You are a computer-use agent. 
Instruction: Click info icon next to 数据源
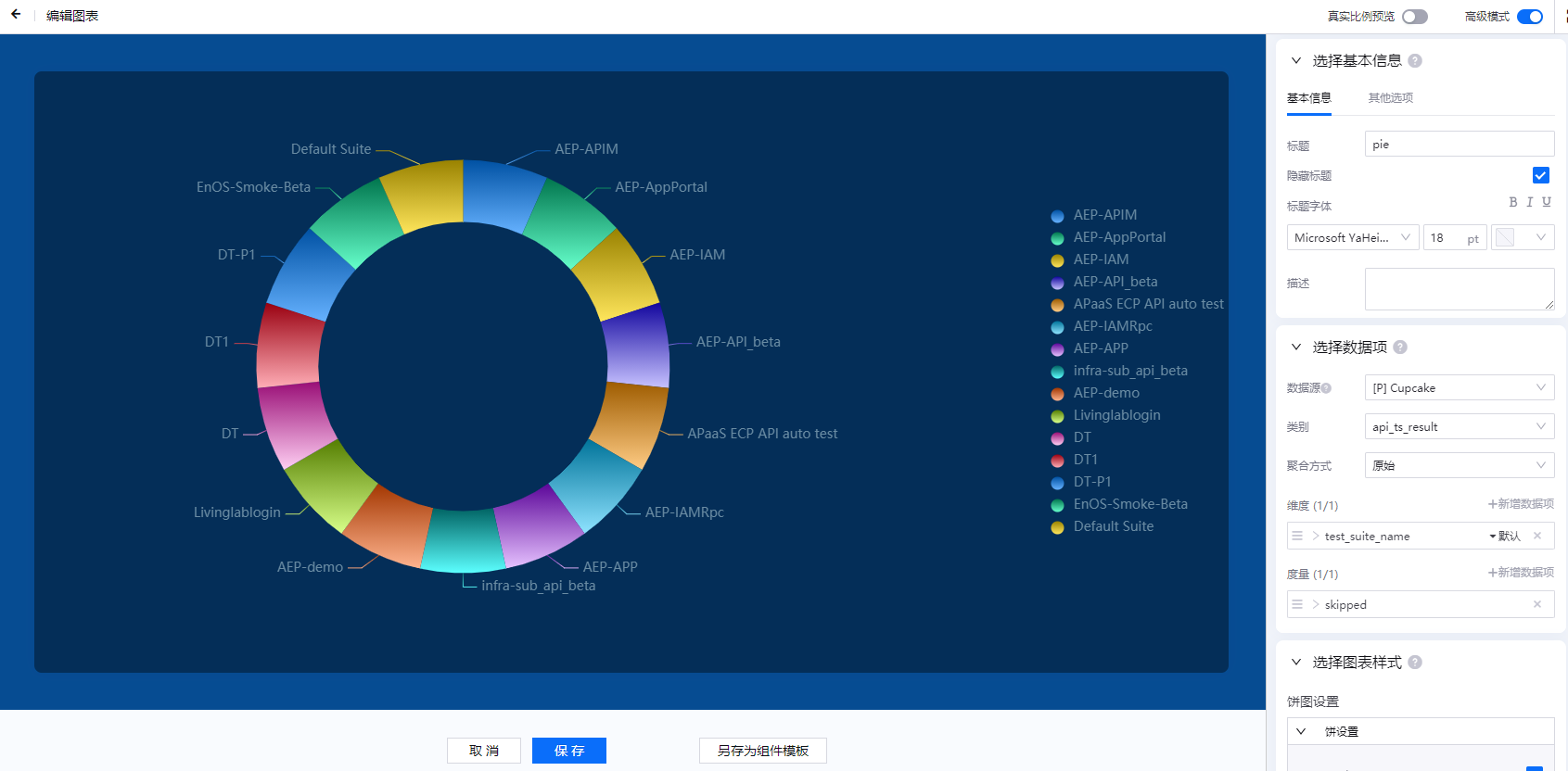[1326, 388]
